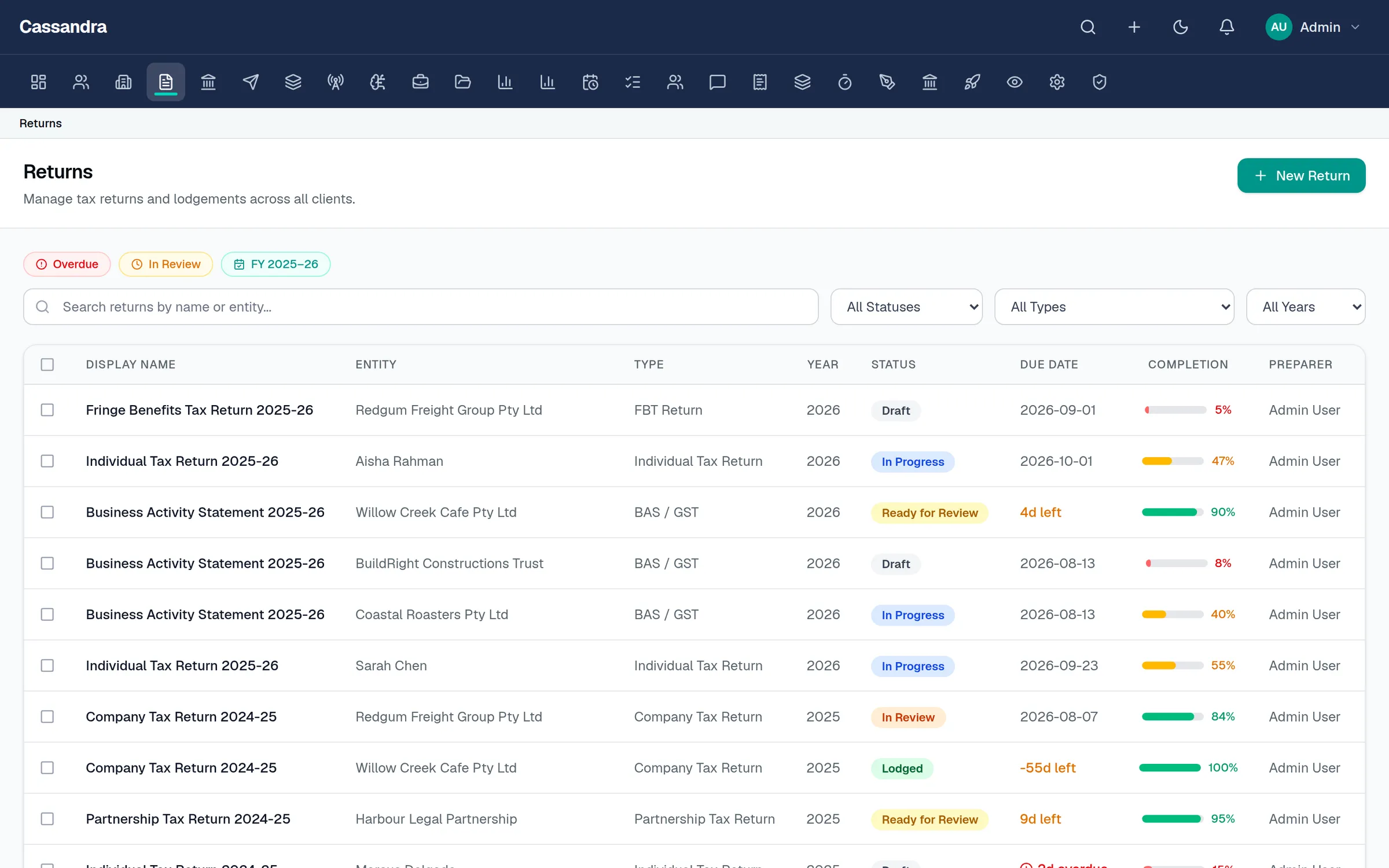Sort by the Display Name column header
This screenshot has width=1389, height=868.
131,365
